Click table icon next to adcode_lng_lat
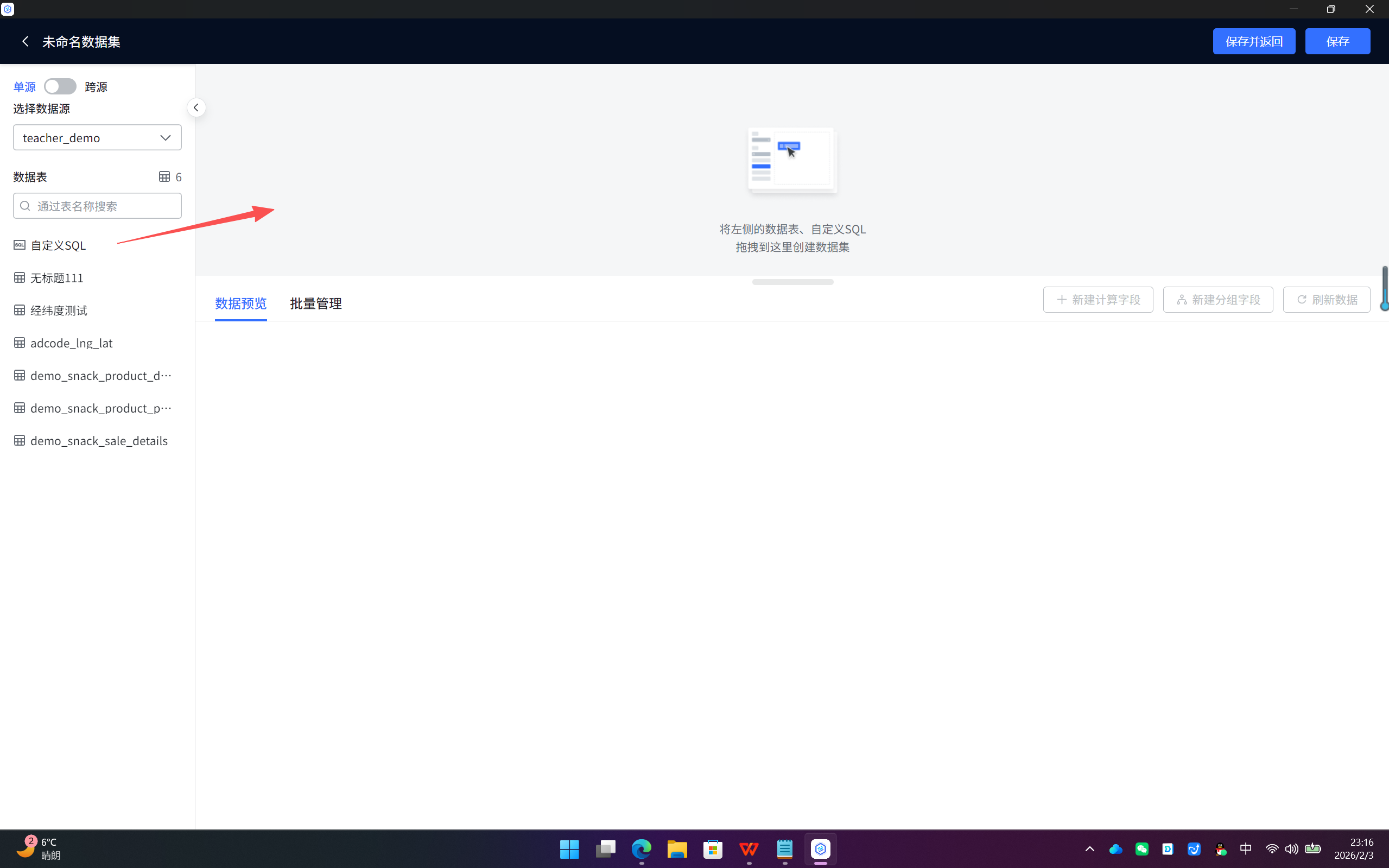Image resolution: width=1389 pixels, height=868 pixels. tap(20, 343)
